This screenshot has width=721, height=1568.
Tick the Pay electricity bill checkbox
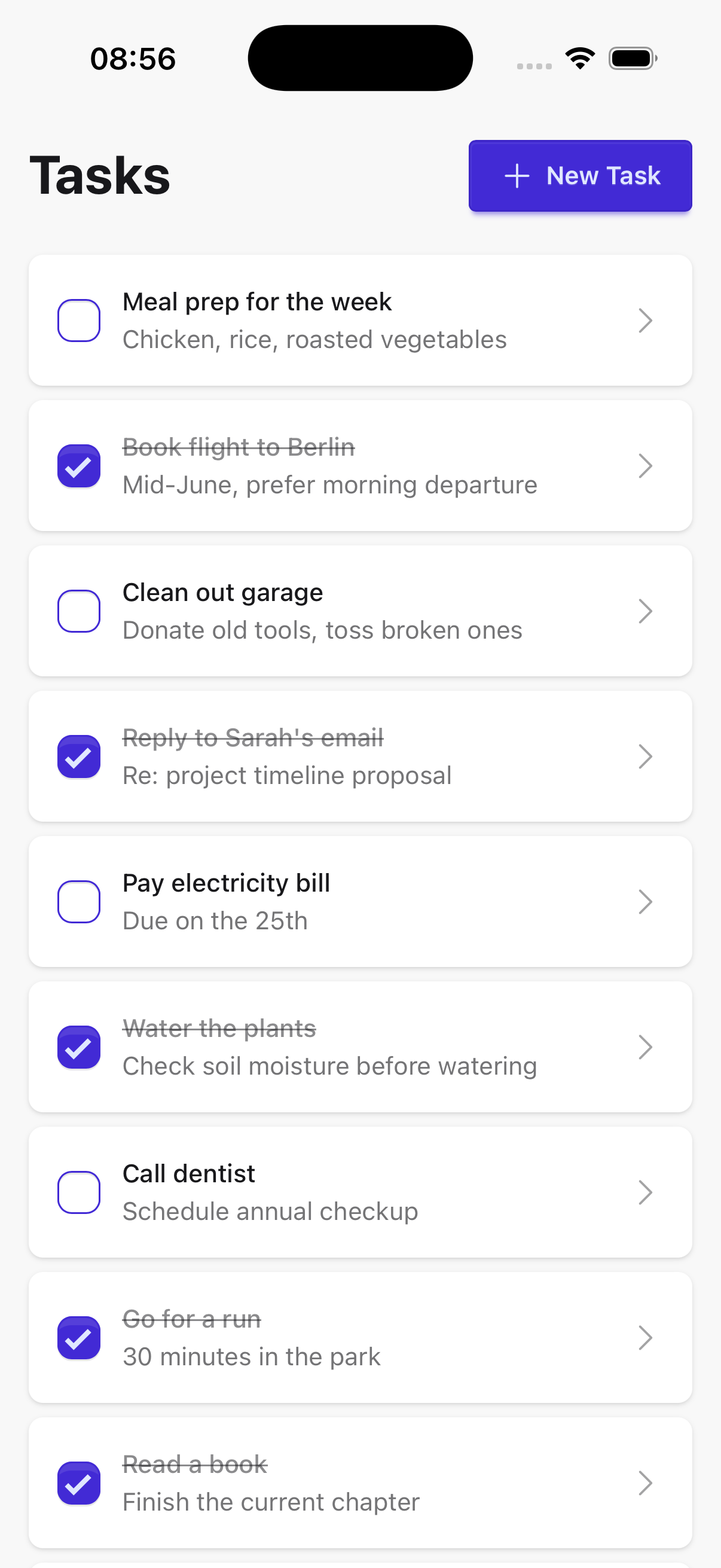(x=79, y=901)
